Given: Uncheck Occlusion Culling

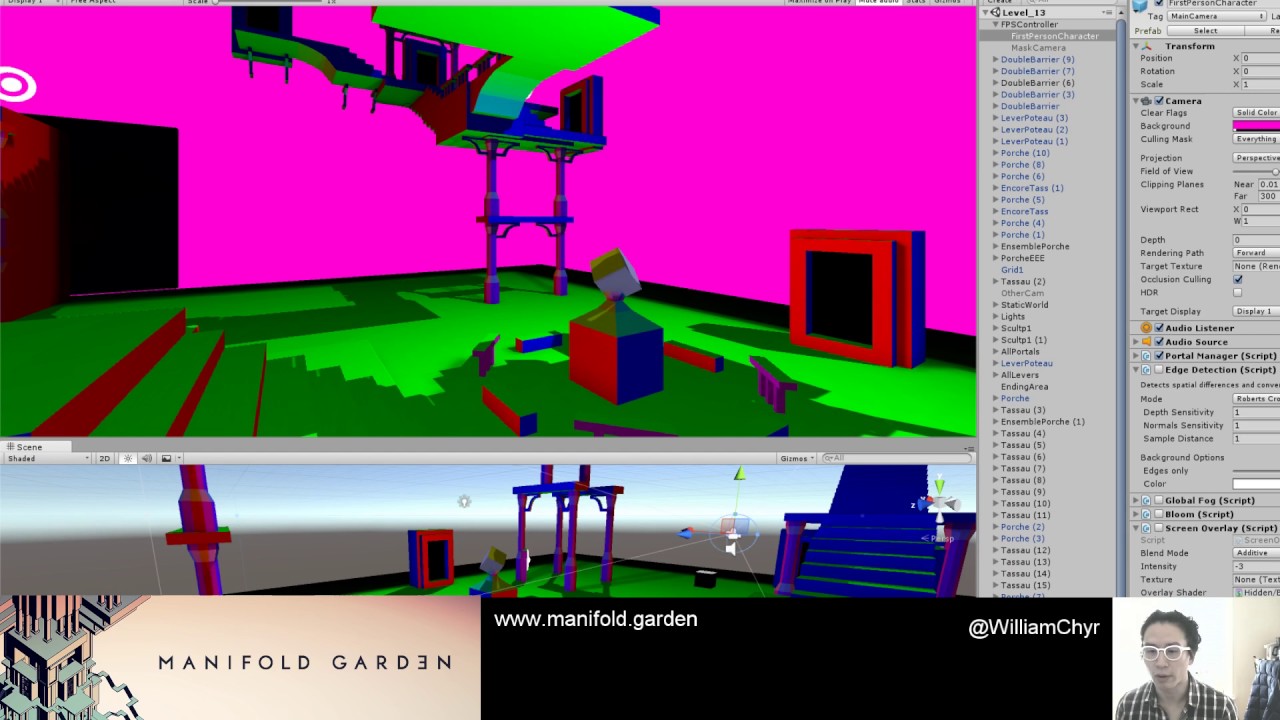Looking at the screenshot, I should (x=1238, y=280).
